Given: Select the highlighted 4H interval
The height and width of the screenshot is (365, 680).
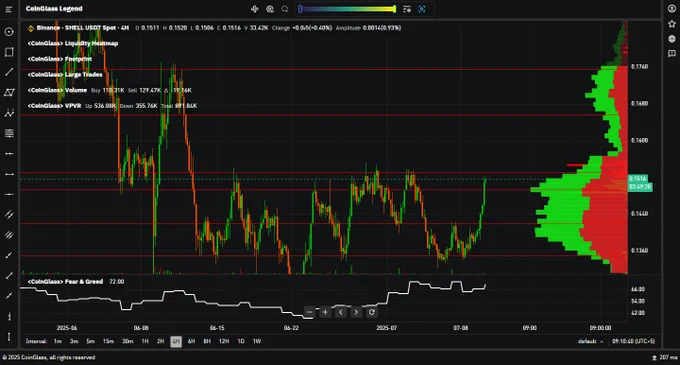Looking at the screenshot, I should pos(176,342).
